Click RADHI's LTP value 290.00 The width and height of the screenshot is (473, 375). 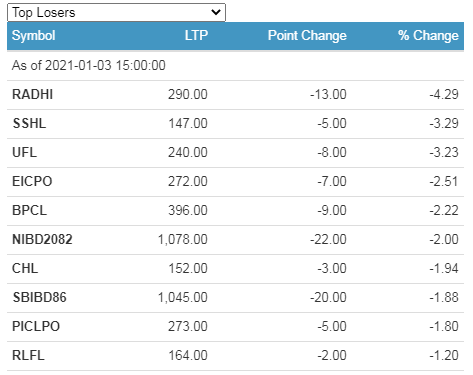188,94
